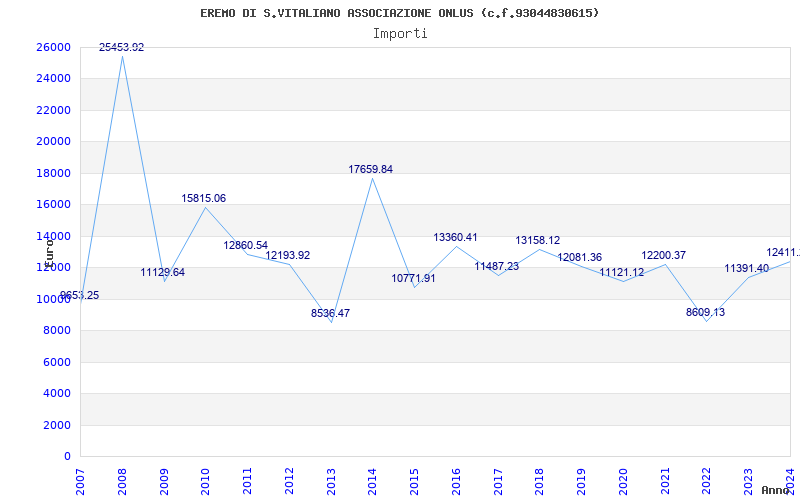Click the 2014 x-axis year label
The height and width of the screenshot is (500, 800).
372,482
